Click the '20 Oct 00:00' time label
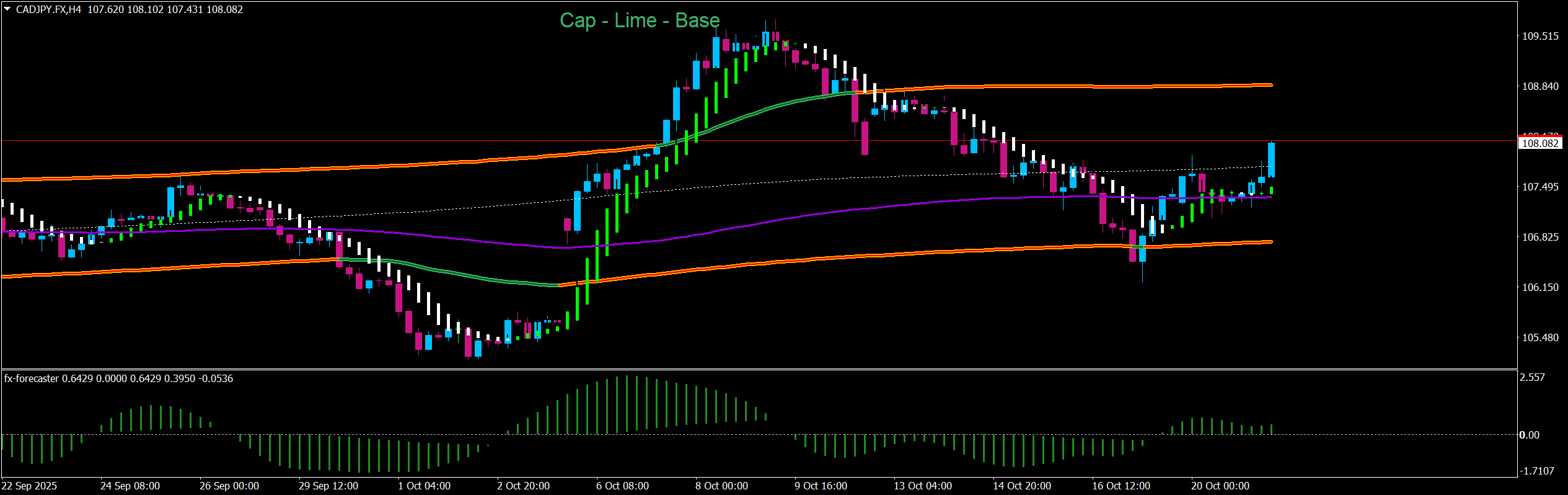The image size is (1568, 495). 1220,486
